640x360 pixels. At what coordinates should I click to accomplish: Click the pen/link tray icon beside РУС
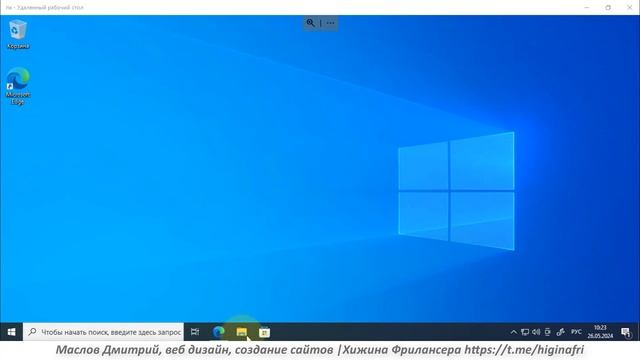(x=560, y=332)
